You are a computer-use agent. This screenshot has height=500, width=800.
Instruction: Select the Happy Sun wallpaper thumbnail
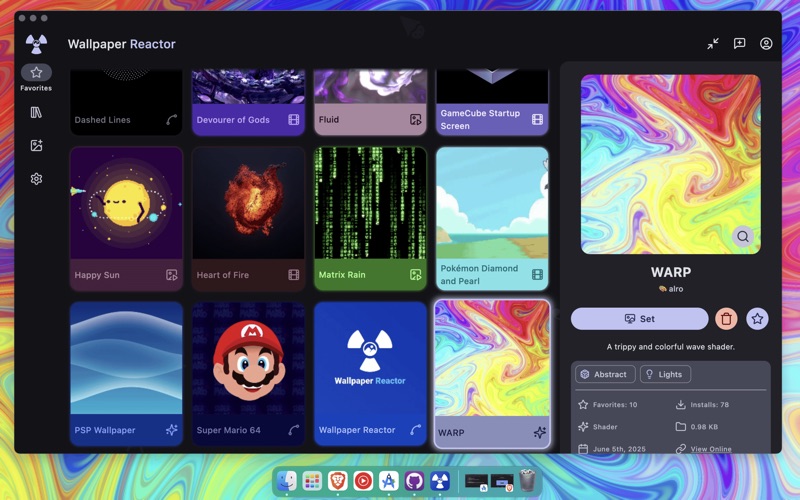click(x=126, y=203)
